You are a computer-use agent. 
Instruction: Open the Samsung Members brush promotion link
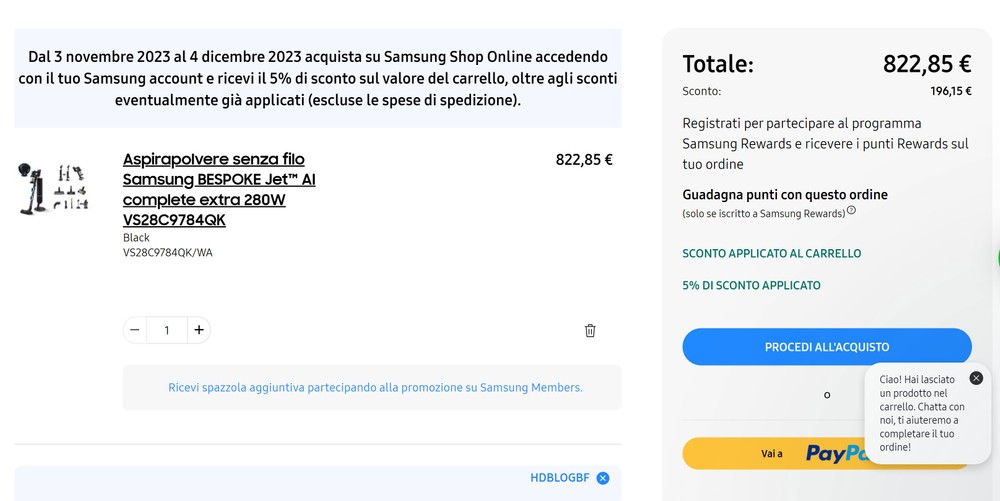click(x=375, y=388)
